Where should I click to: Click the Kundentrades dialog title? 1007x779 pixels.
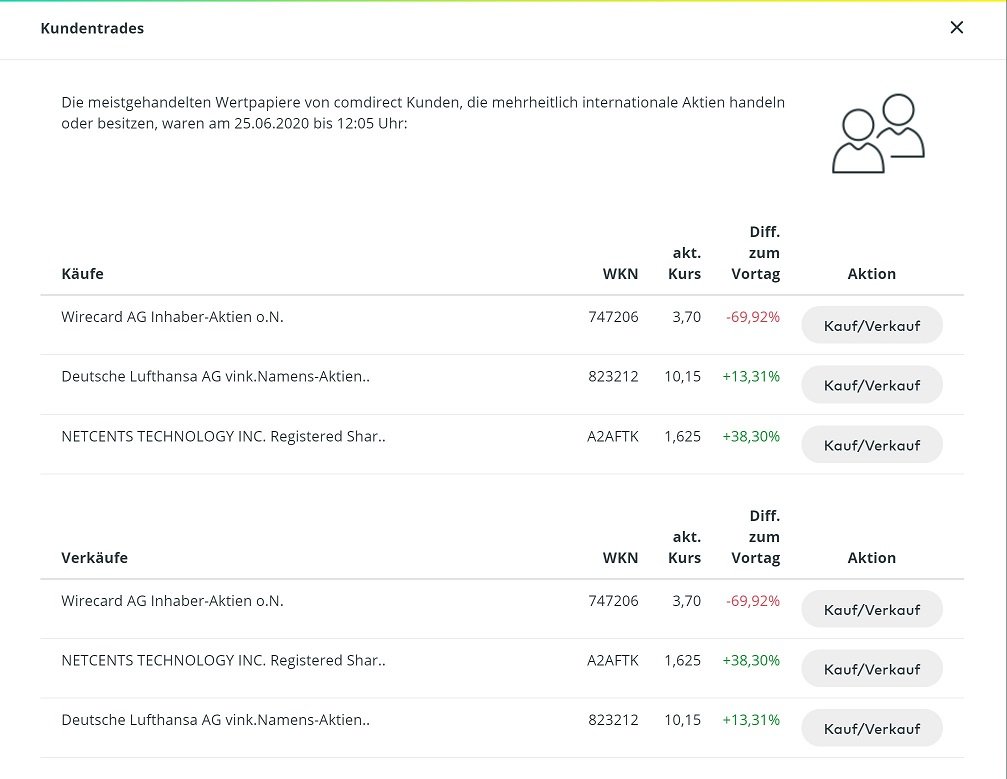tap(92, 29)
